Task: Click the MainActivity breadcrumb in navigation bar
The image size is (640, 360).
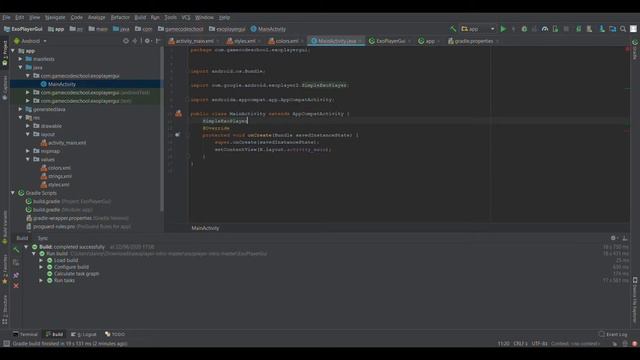Action: click(x=268, y=29)
